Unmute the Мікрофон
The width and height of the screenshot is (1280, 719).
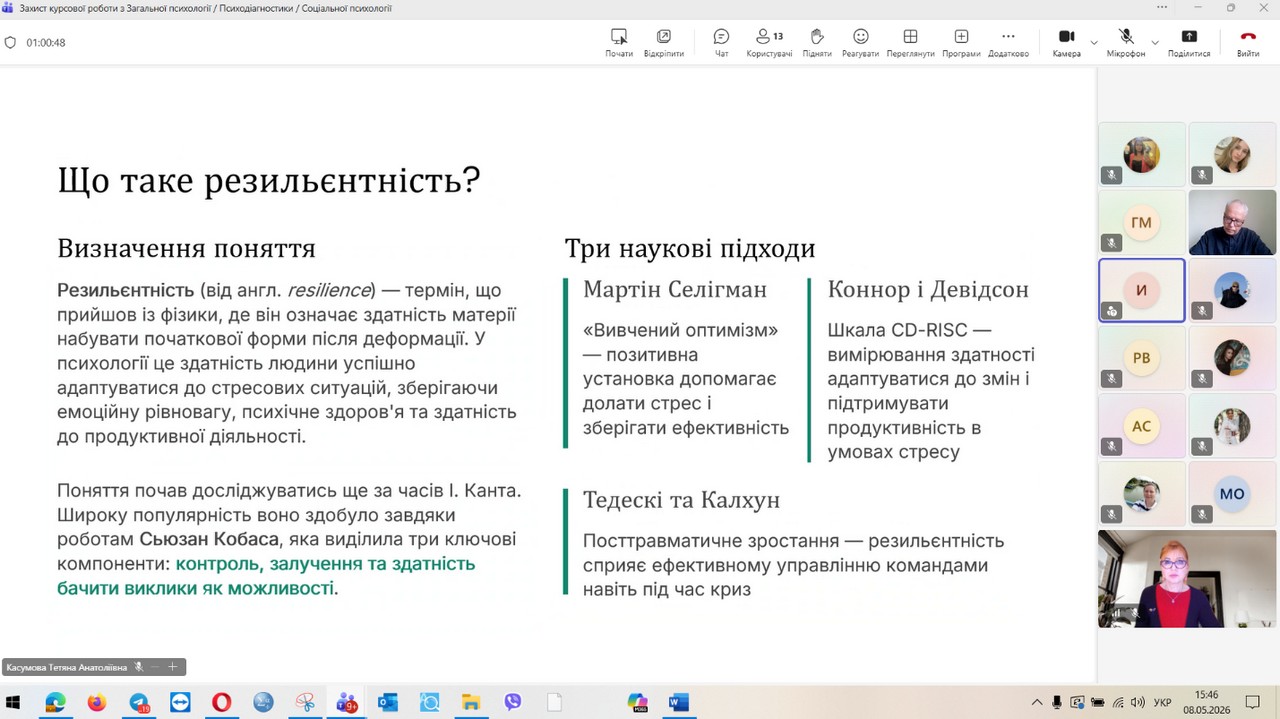pos(1126,42)
